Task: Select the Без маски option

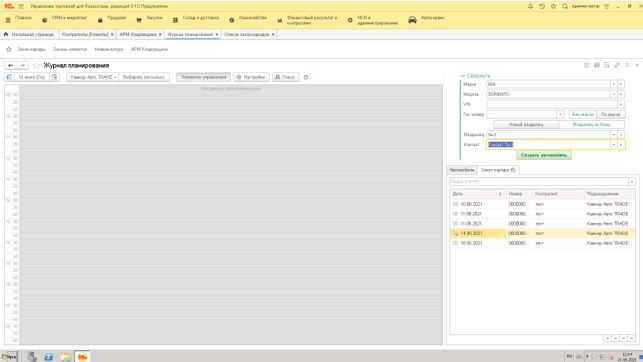Action: pos(583,114)
